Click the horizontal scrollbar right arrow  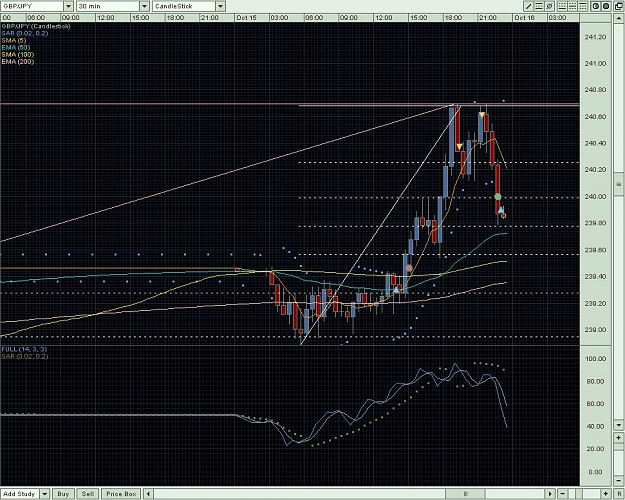tap(550, 494)
